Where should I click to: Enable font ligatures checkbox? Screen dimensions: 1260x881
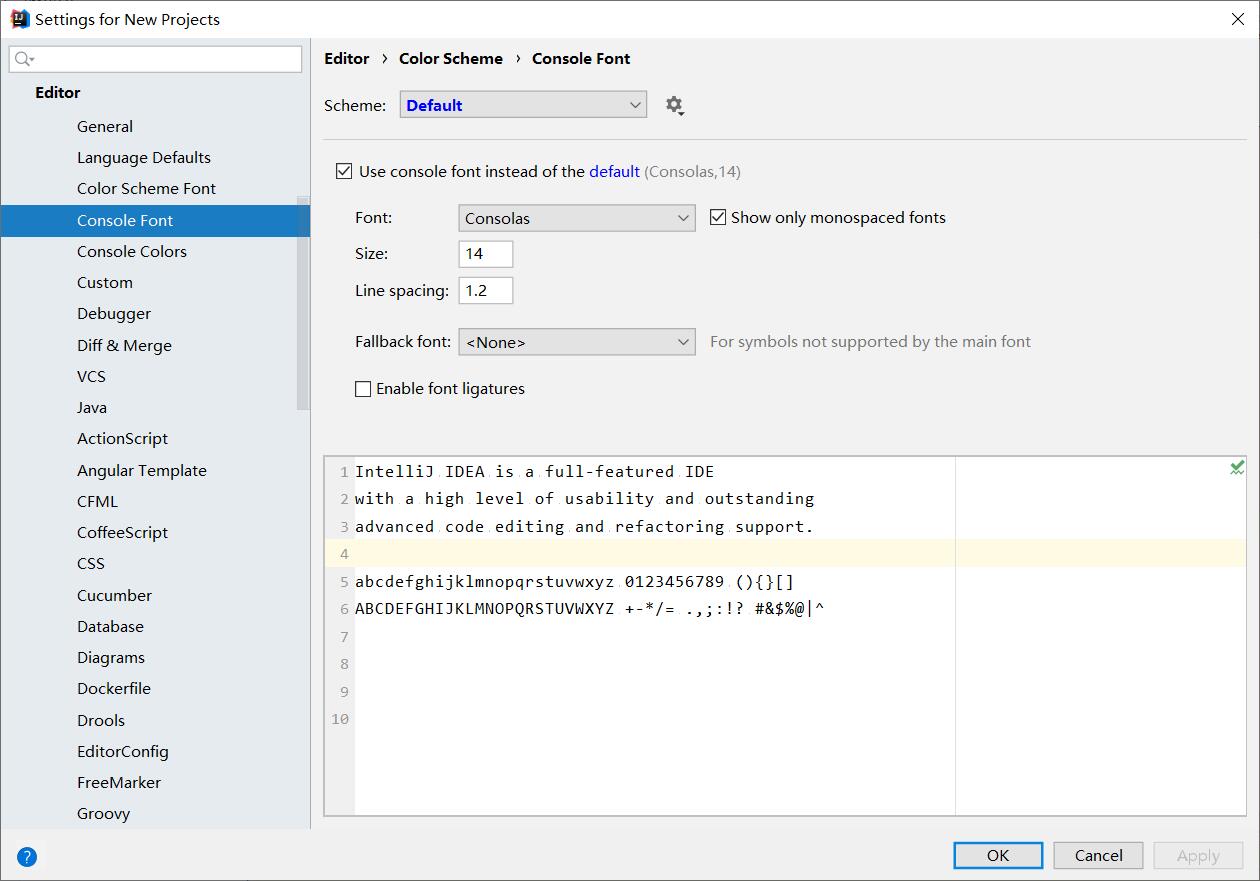[363, 389]
